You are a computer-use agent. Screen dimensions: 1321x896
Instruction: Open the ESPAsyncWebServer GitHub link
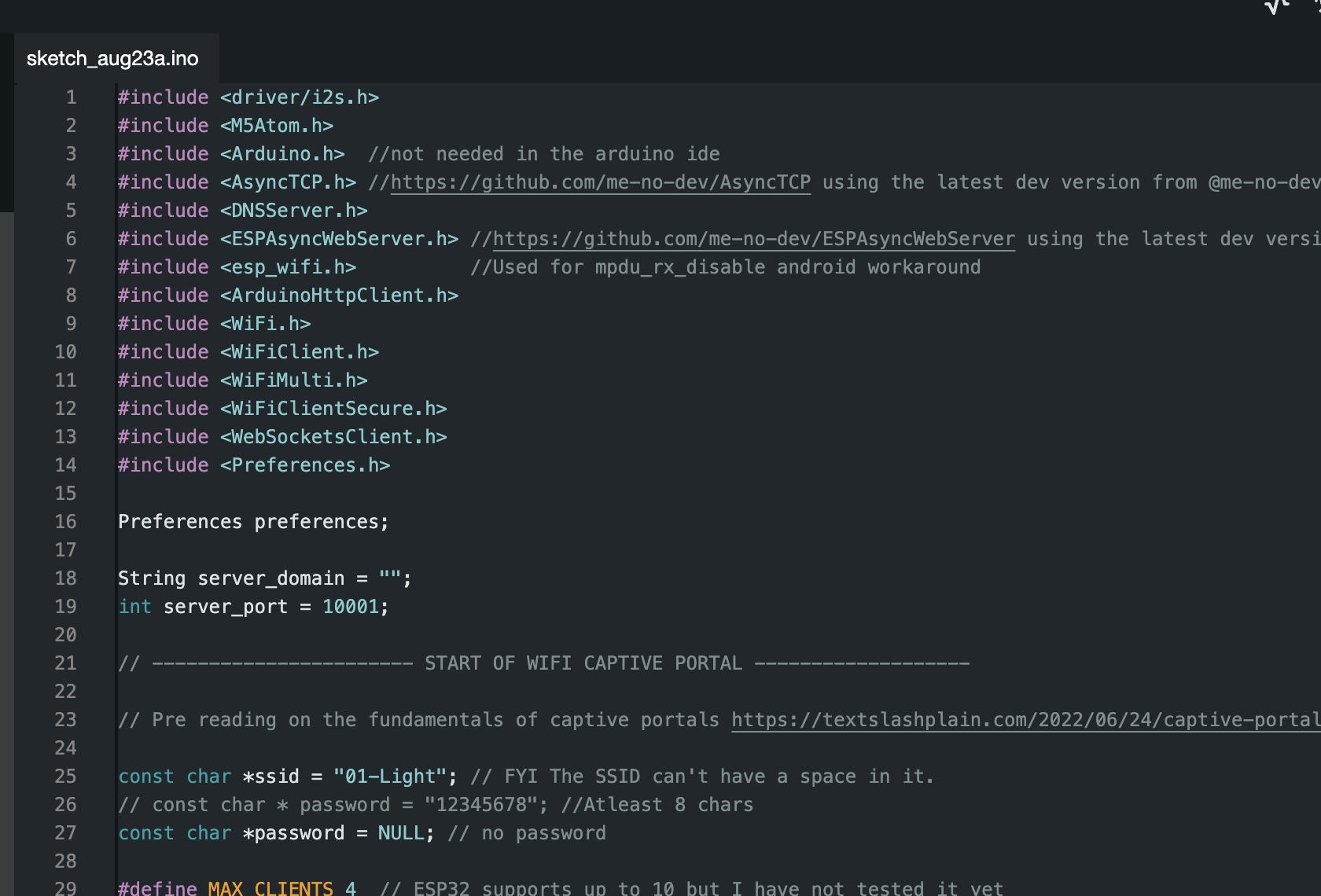point(753,239)
